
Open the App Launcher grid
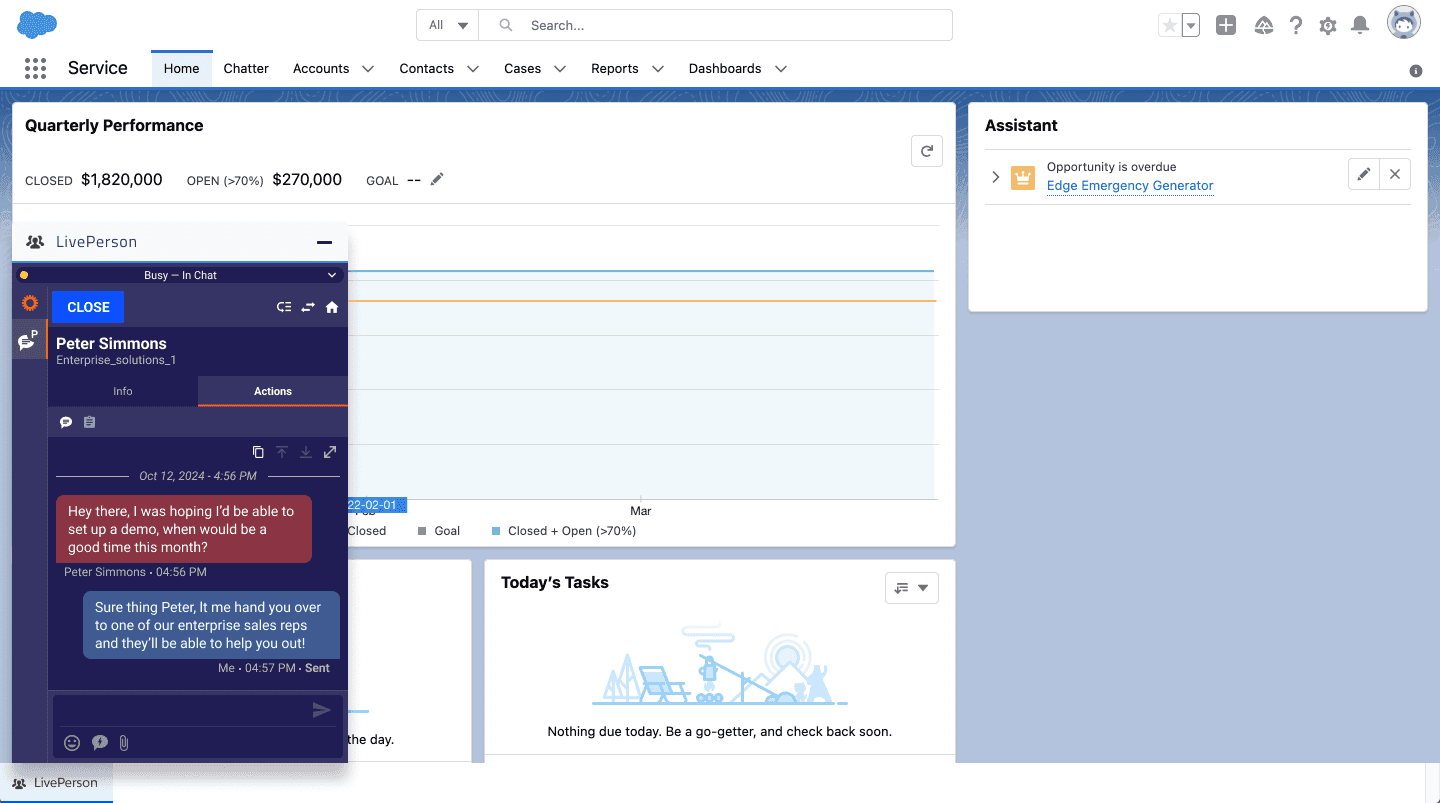(x=35, y=68)
